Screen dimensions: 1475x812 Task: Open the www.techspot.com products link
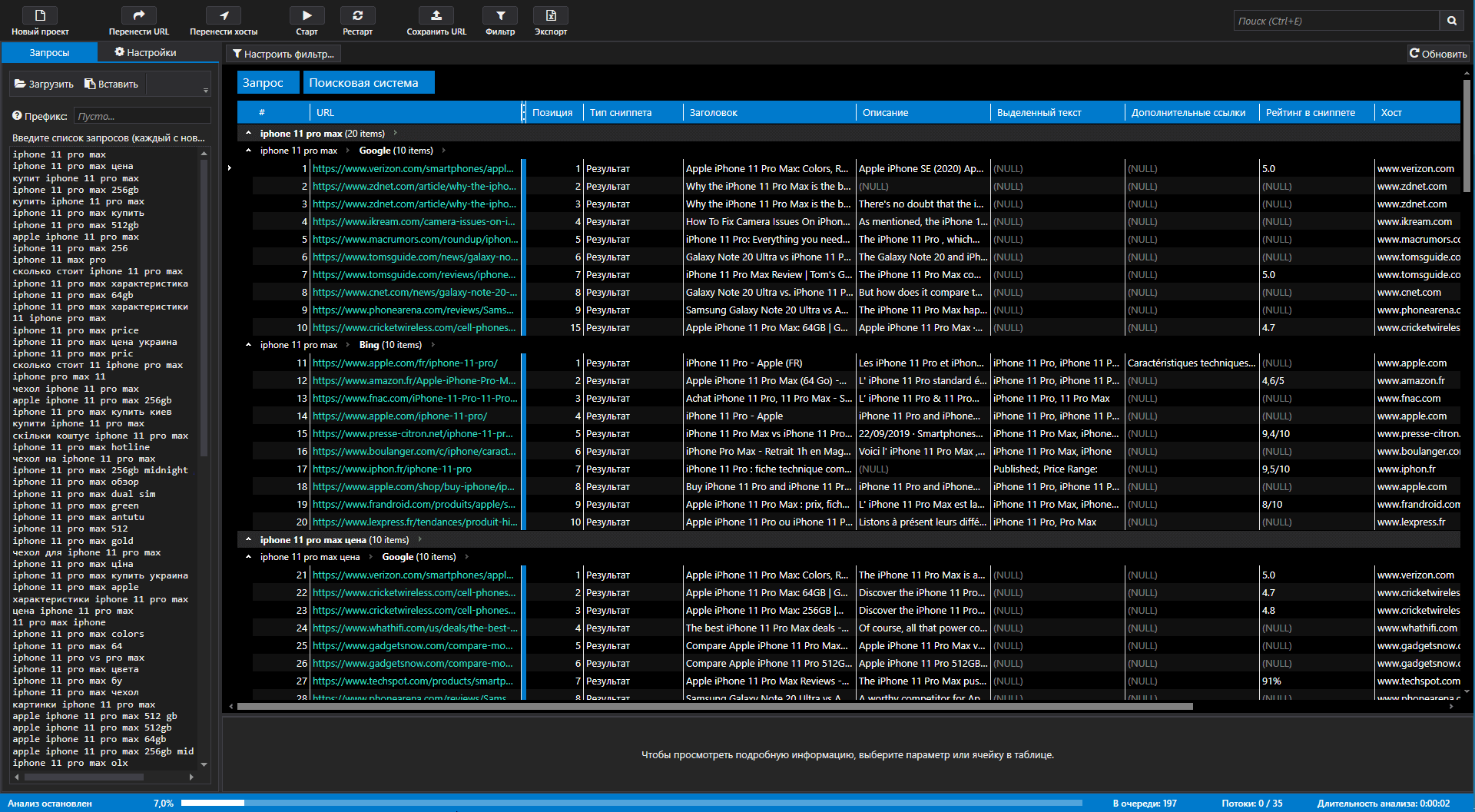pos(413,681)
